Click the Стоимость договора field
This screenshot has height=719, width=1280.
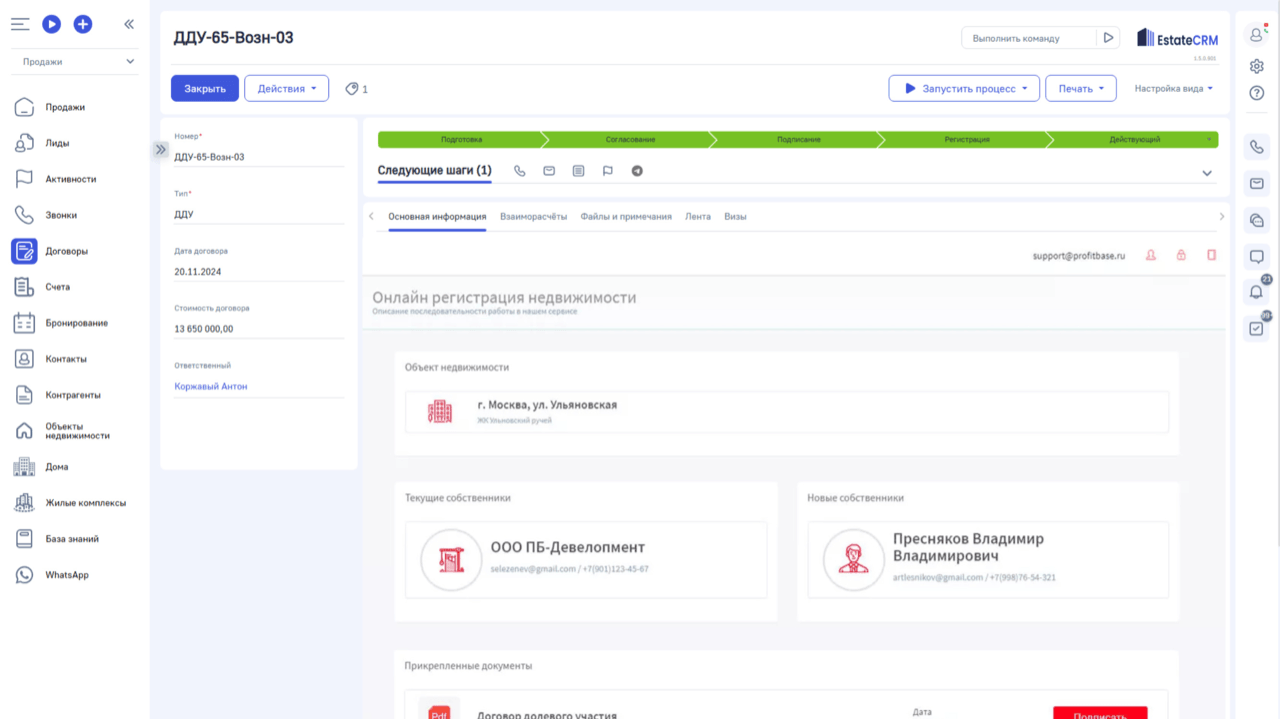258,328
